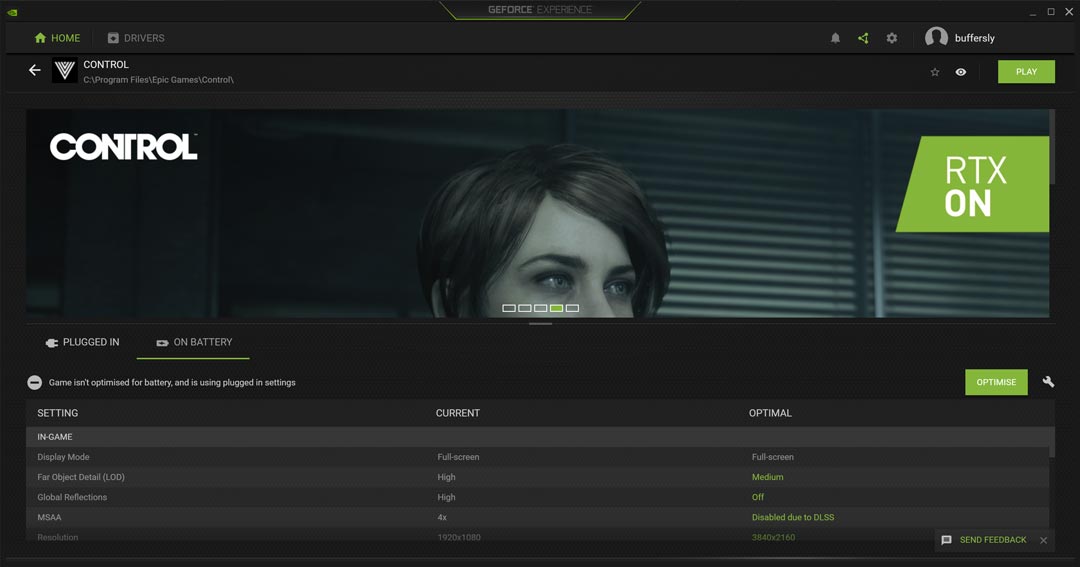The width and height of the screenshot is (1080, 567).
Task: Switch to the Home tab
Action: [57, 38]
